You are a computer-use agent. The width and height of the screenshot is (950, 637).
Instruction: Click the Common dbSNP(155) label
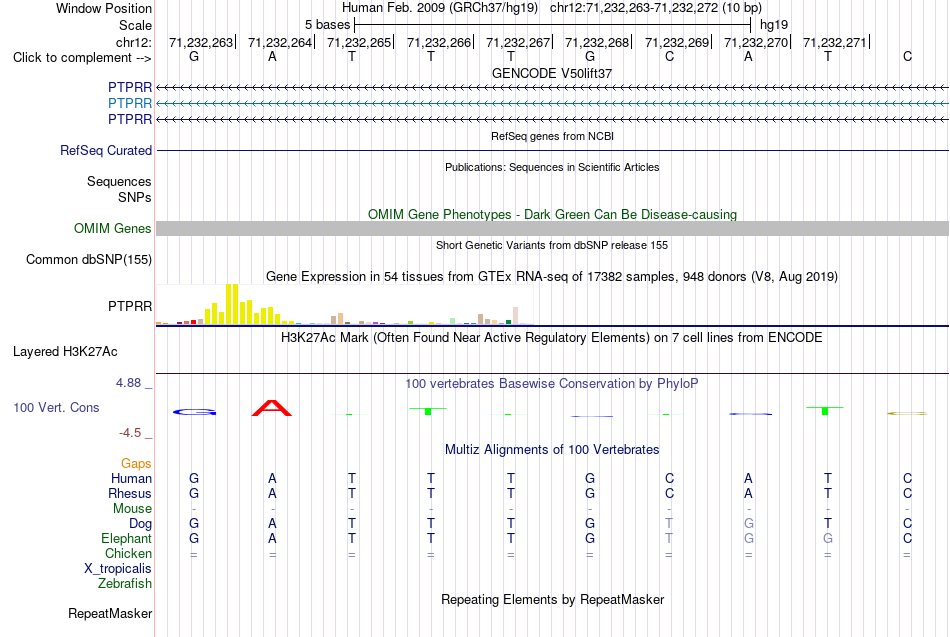point(89,259)
